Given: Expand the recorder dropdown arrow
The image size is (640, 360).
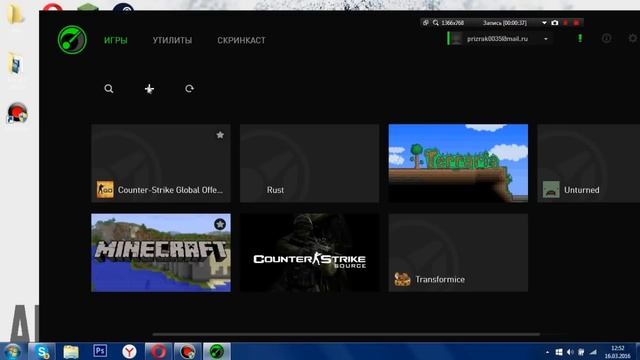Looking at the screenshot, I should click(x=544, y=23).
